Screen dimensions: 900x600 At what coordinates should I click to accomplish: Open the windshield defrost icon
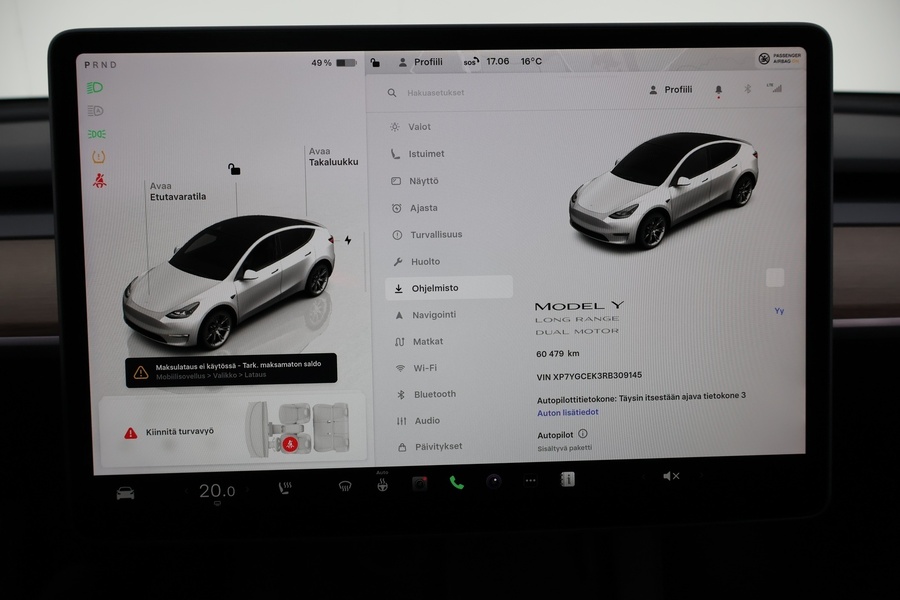pos(346,488)
